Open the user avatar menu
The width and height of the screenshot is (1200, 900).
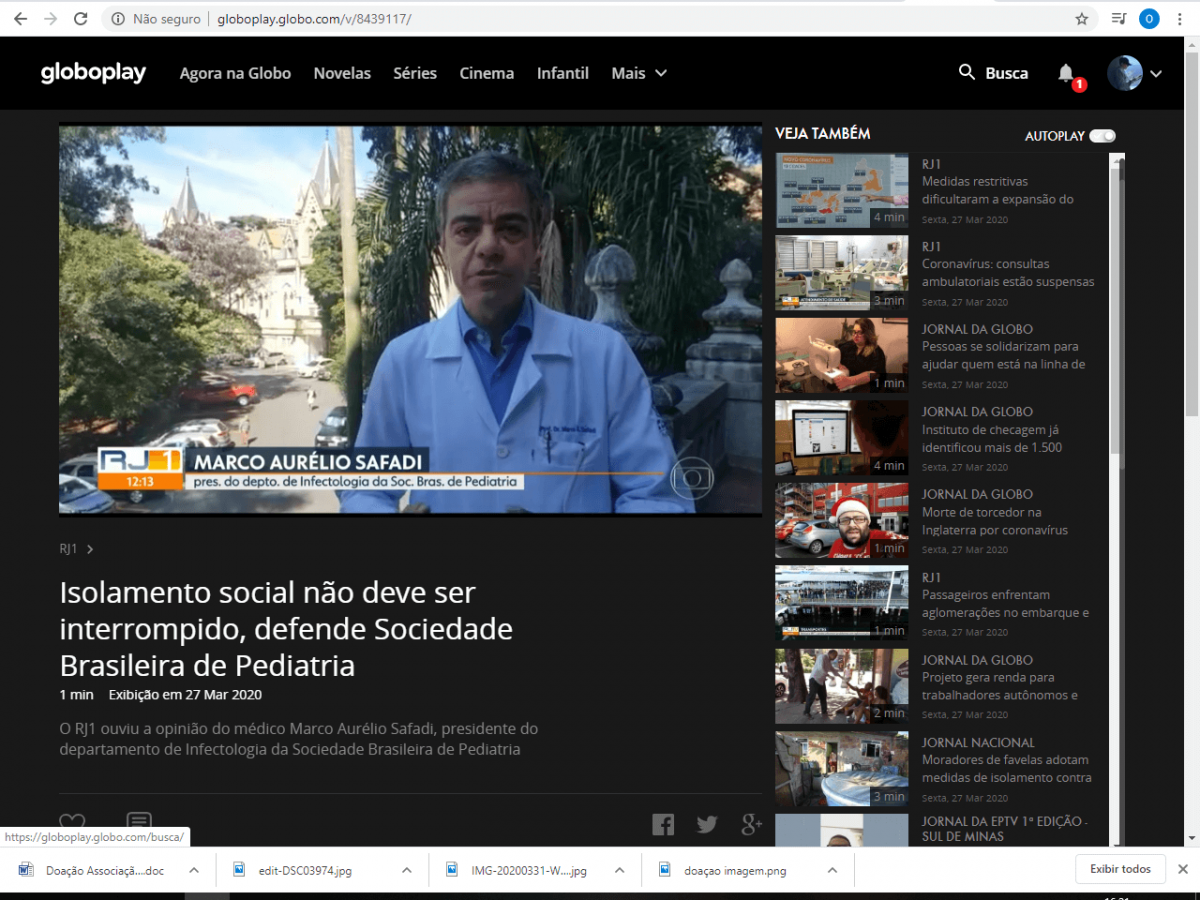1125,73
